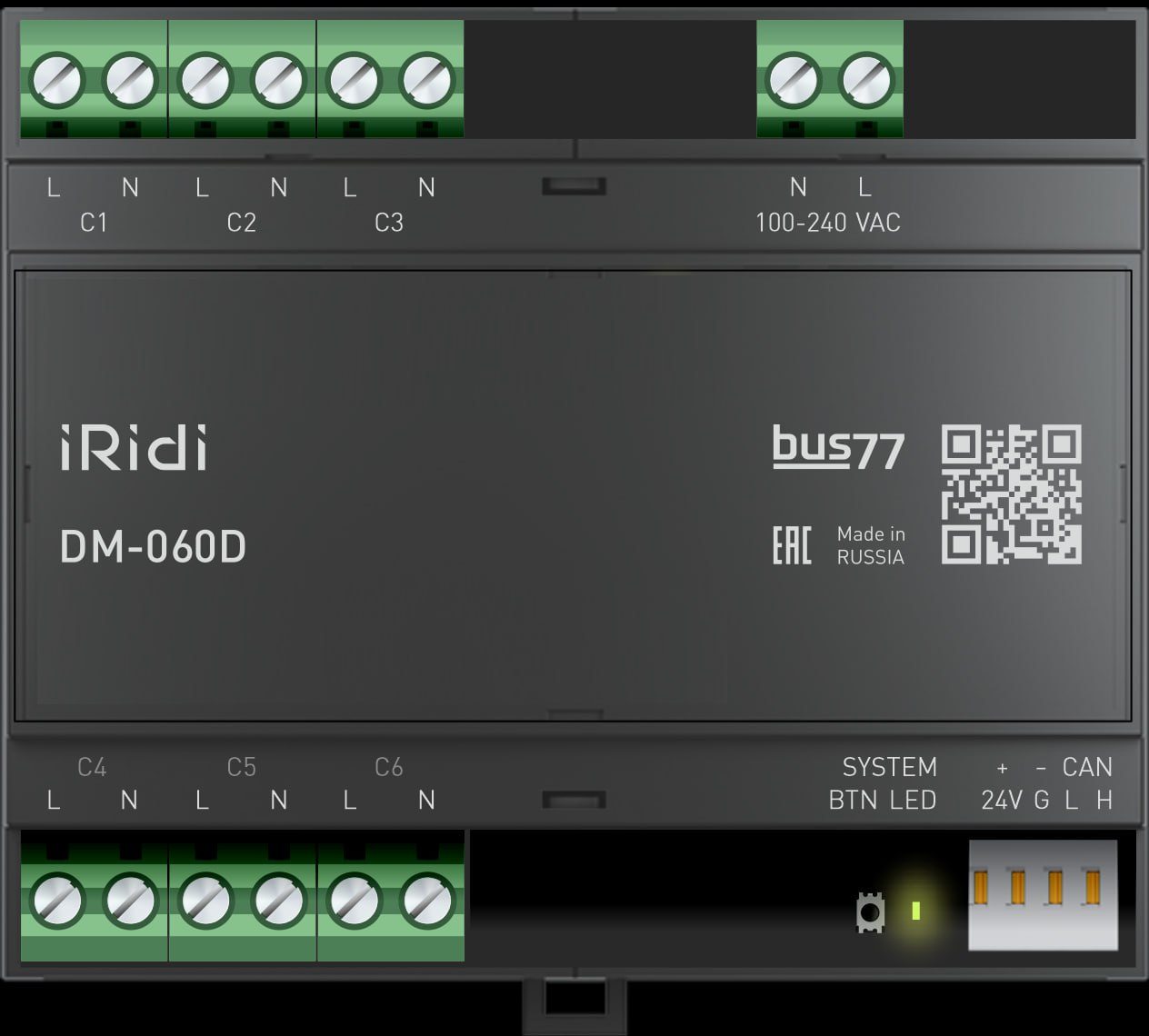The width and height of the screenshot is (1149, 1036).
Task: Click the EAC certification mark
Action: [791, 545]
